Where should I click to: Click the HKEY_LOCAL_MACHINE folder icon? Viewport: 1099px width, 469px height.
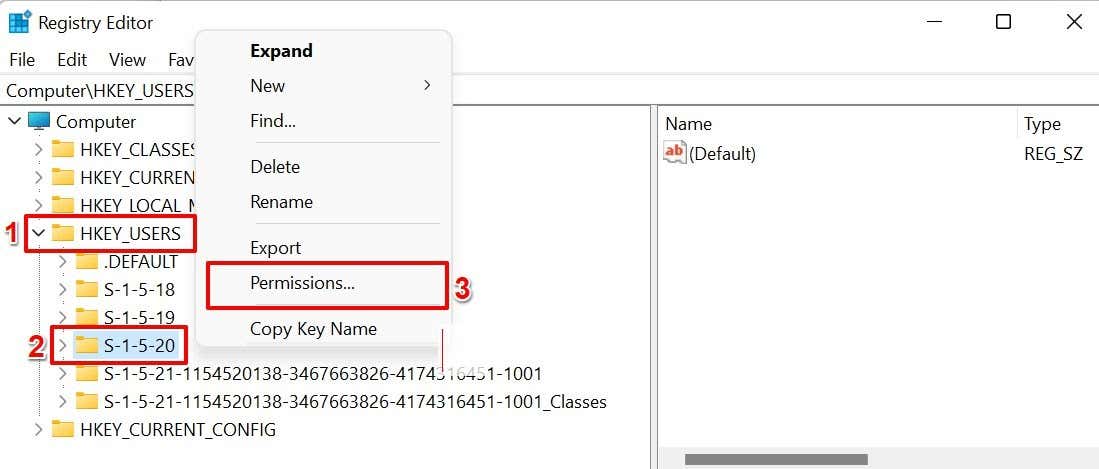pyautogui.click(x=63, y=205)
